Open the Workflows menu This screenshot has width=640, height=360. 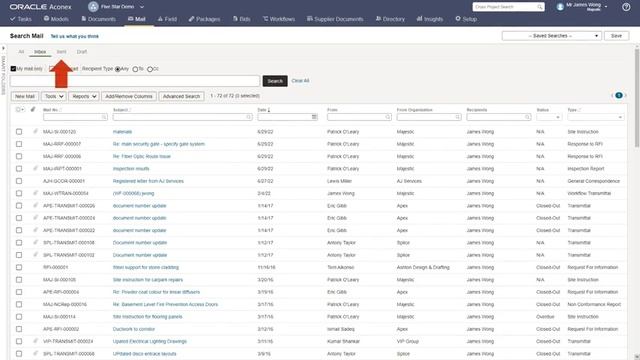[279, 19]
